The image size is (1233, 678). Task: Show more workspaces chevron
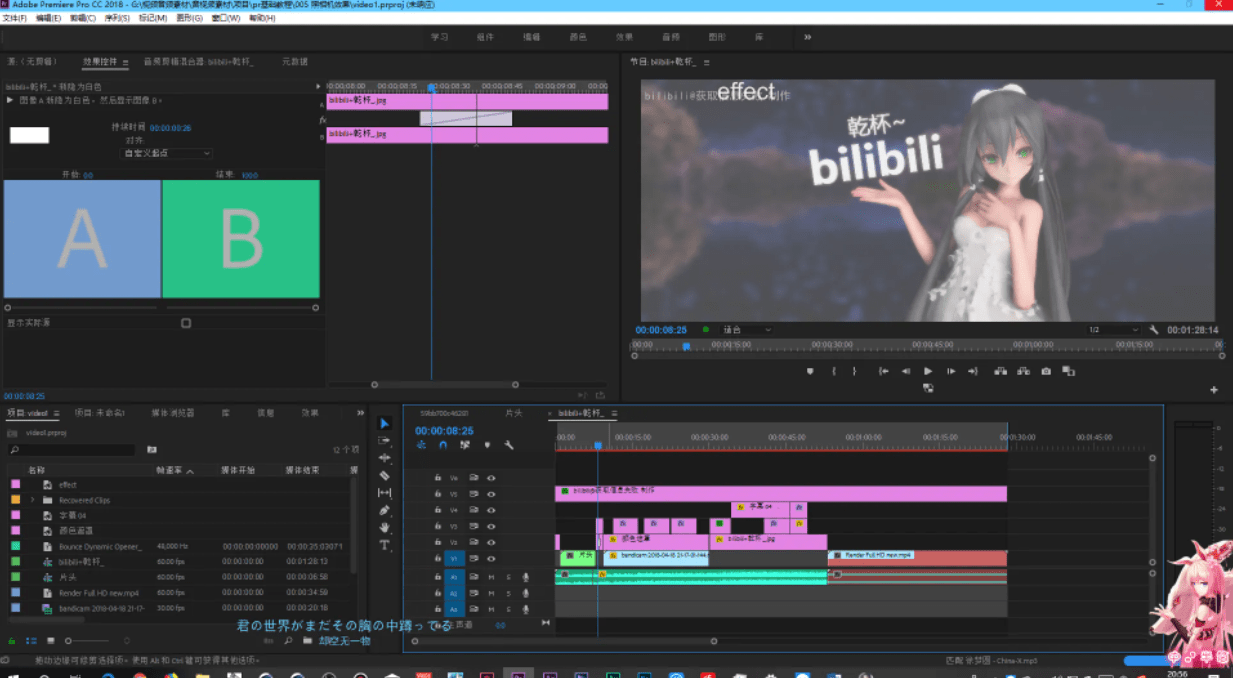tap(807, 37)
